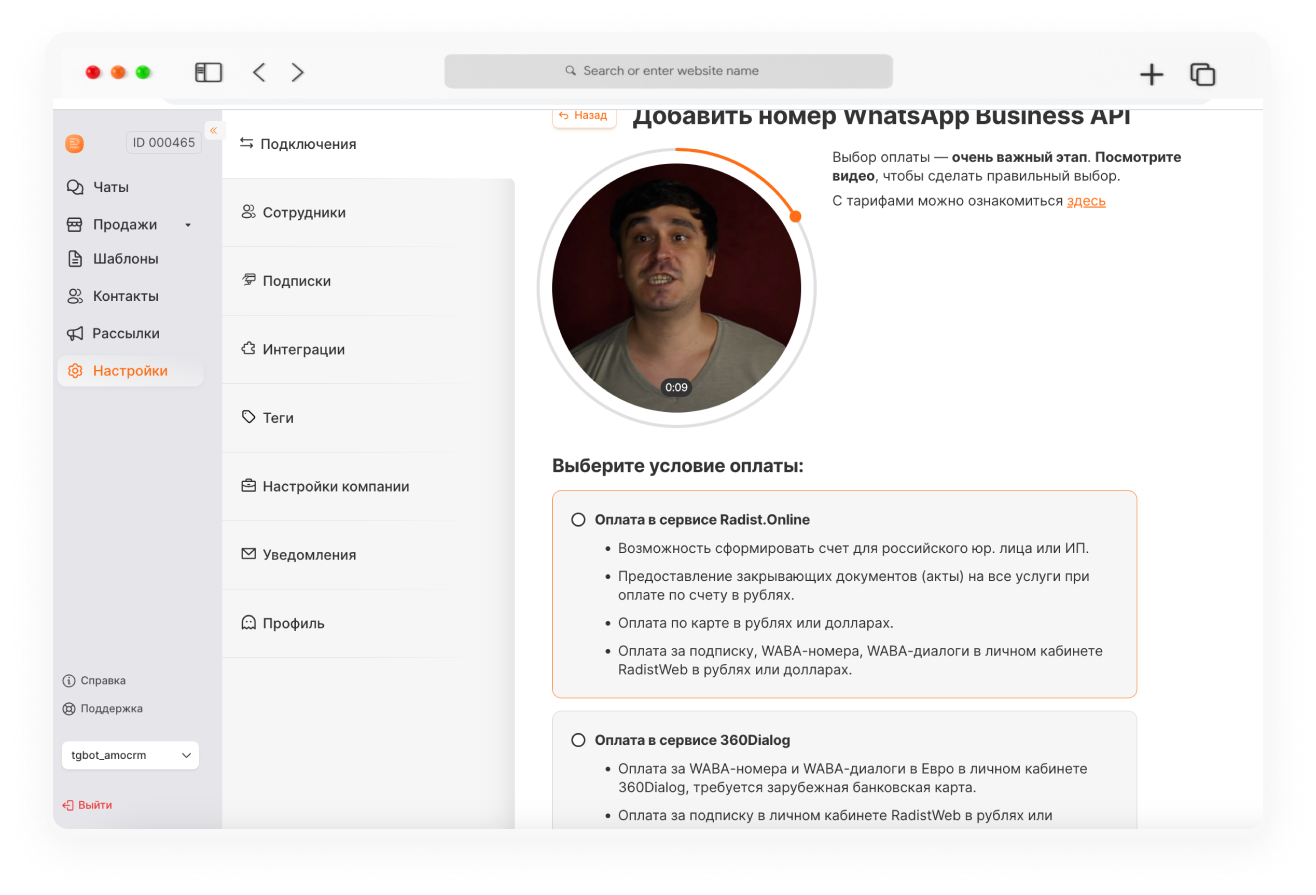The image size is (1316, 895).
Task: Click heading "Выберите условие оплаты:"
Action: (678, 466)
